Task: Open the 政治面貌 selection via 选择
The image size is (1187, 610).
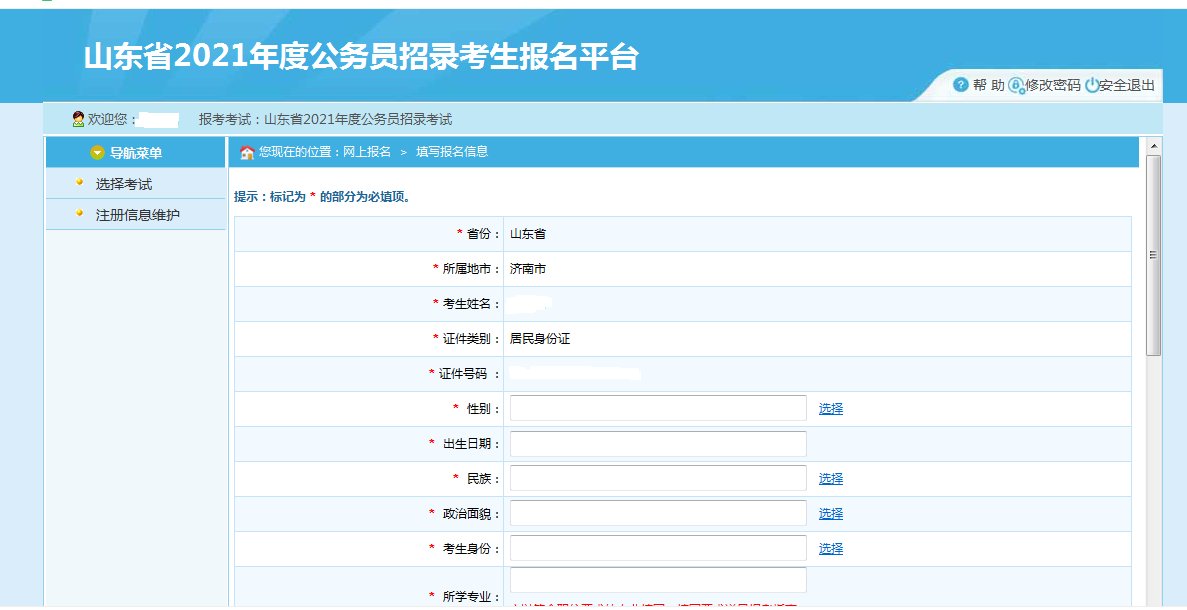Action: [x=832, y=513]
